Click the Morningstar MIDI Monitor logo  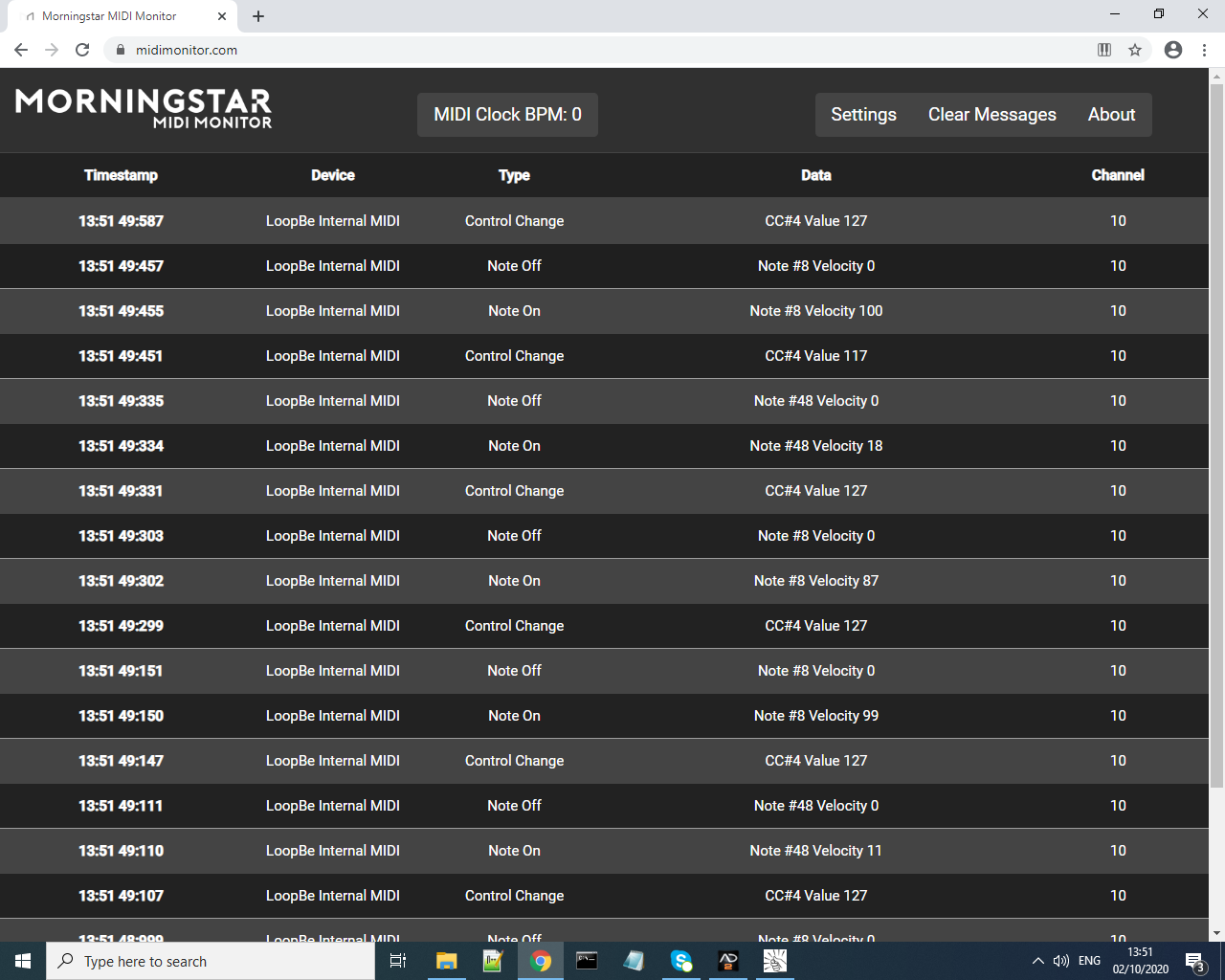click(x=144, y=109)
